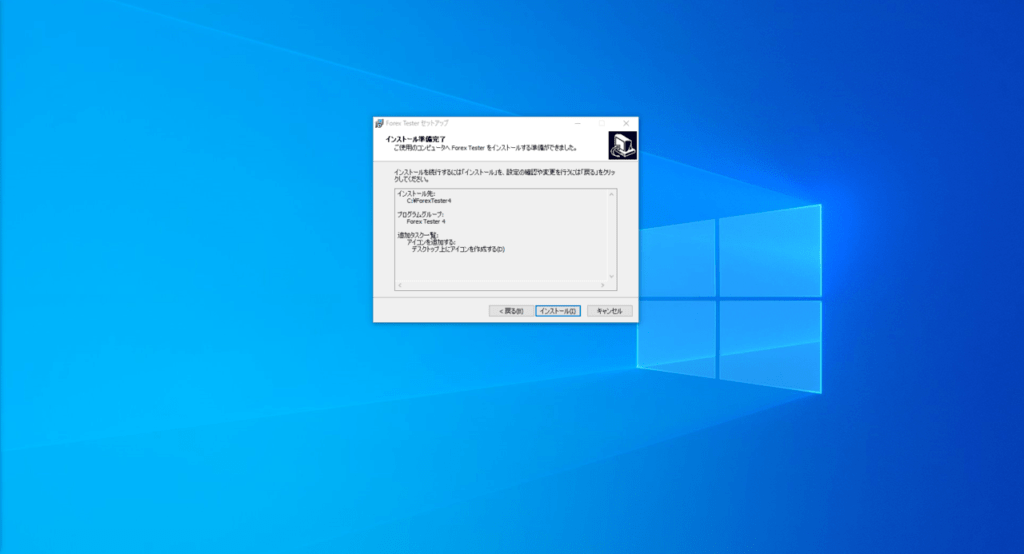Minimize the Forex Tester setup window
Screen dimensions: 1024x554
[x=577, y=123]
